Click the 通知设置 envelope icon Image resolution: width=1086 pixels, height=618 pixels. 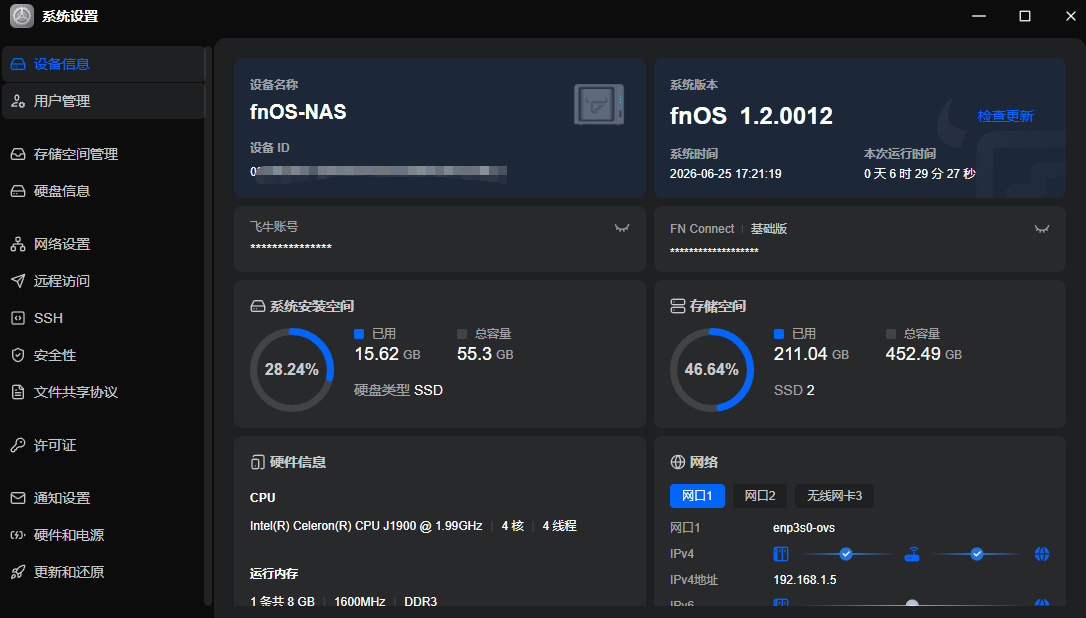[x=18, y=498]
